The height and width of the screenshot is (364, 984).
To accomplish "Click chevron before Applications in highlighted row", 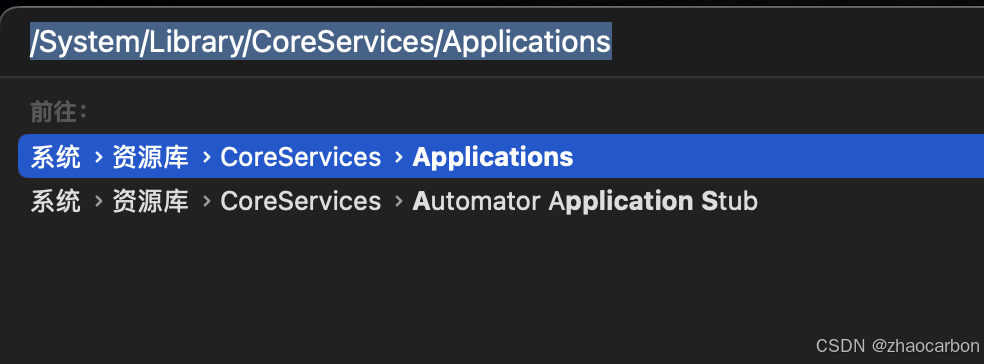I will click(398, 157).
